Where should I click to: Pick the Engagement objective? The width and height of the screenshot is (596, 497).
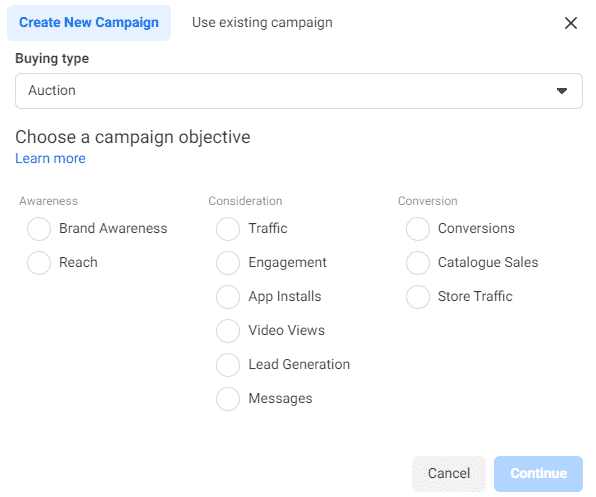pyautogui.click(x=228, y=263)
